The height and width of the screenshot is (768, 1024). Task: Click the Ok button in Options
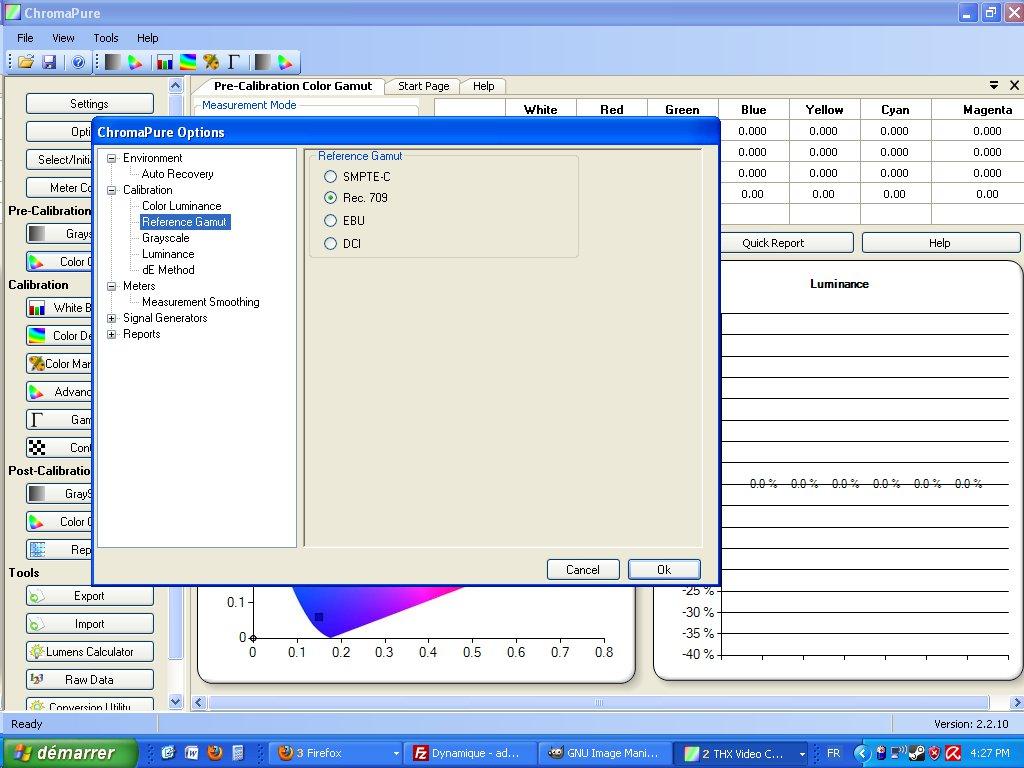tap(664, 569)
